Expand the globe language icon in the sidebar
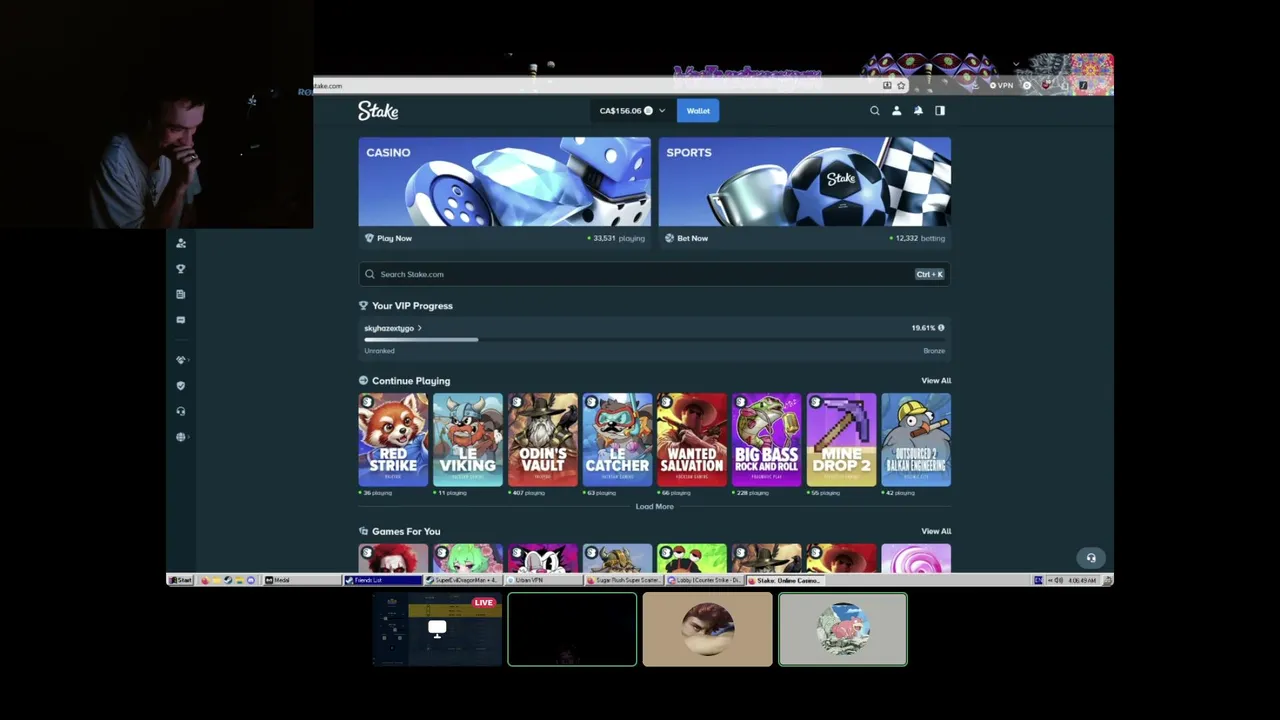This screenshot has height=720, width=1280. pos(181,437)
